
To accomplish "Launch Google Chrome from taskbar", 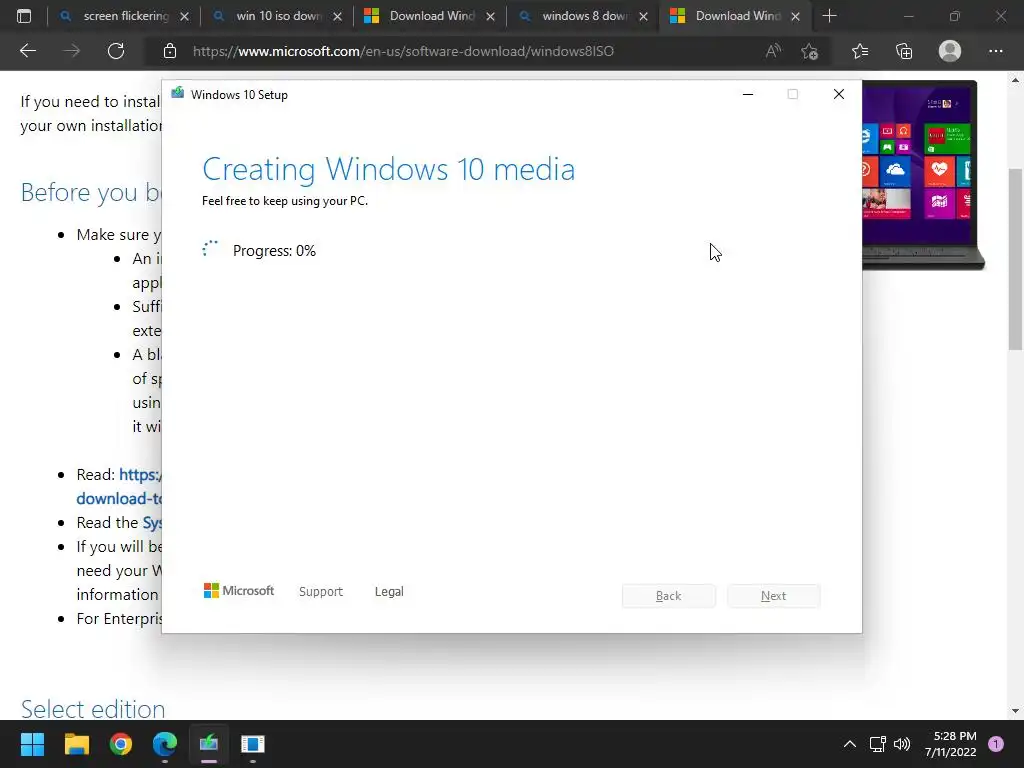I will [121, 744].
